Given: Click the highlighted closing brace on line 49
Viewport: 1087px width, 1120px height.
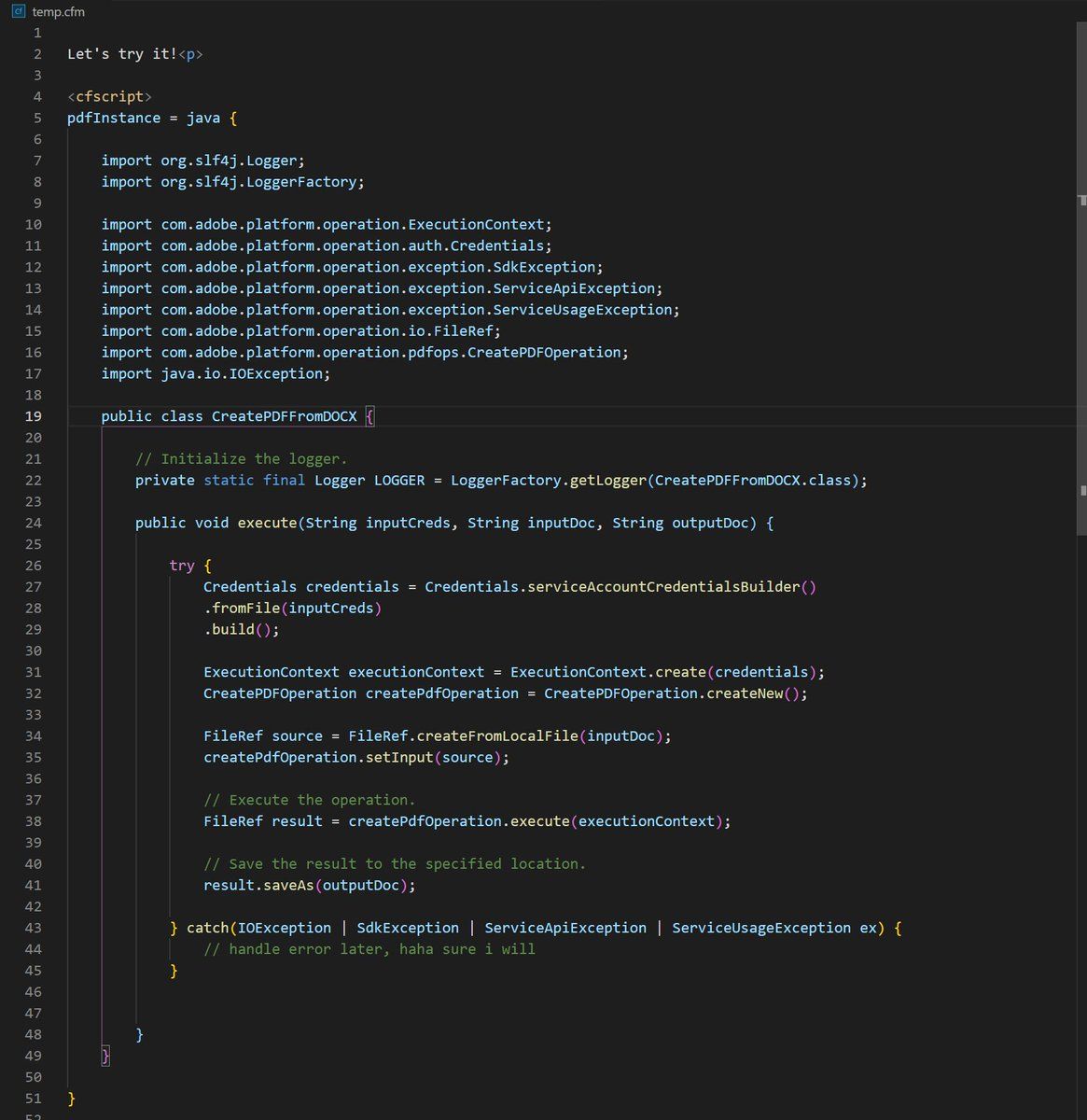Looking at the screenshot, I should click(x=105, y=1056).
